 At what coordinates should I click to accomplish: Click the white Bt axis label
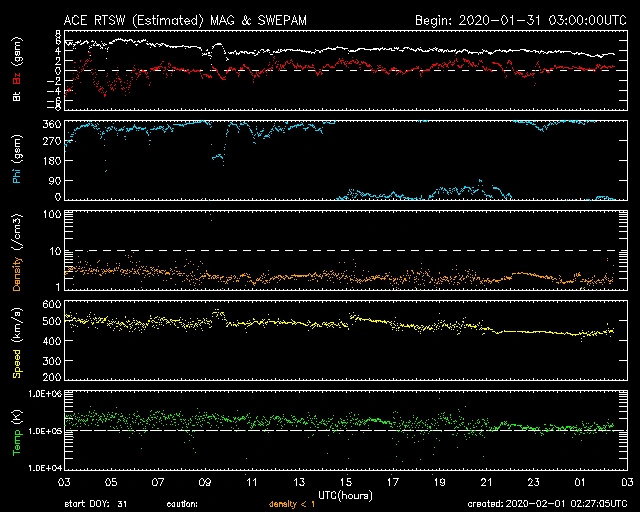click(16, 97)
